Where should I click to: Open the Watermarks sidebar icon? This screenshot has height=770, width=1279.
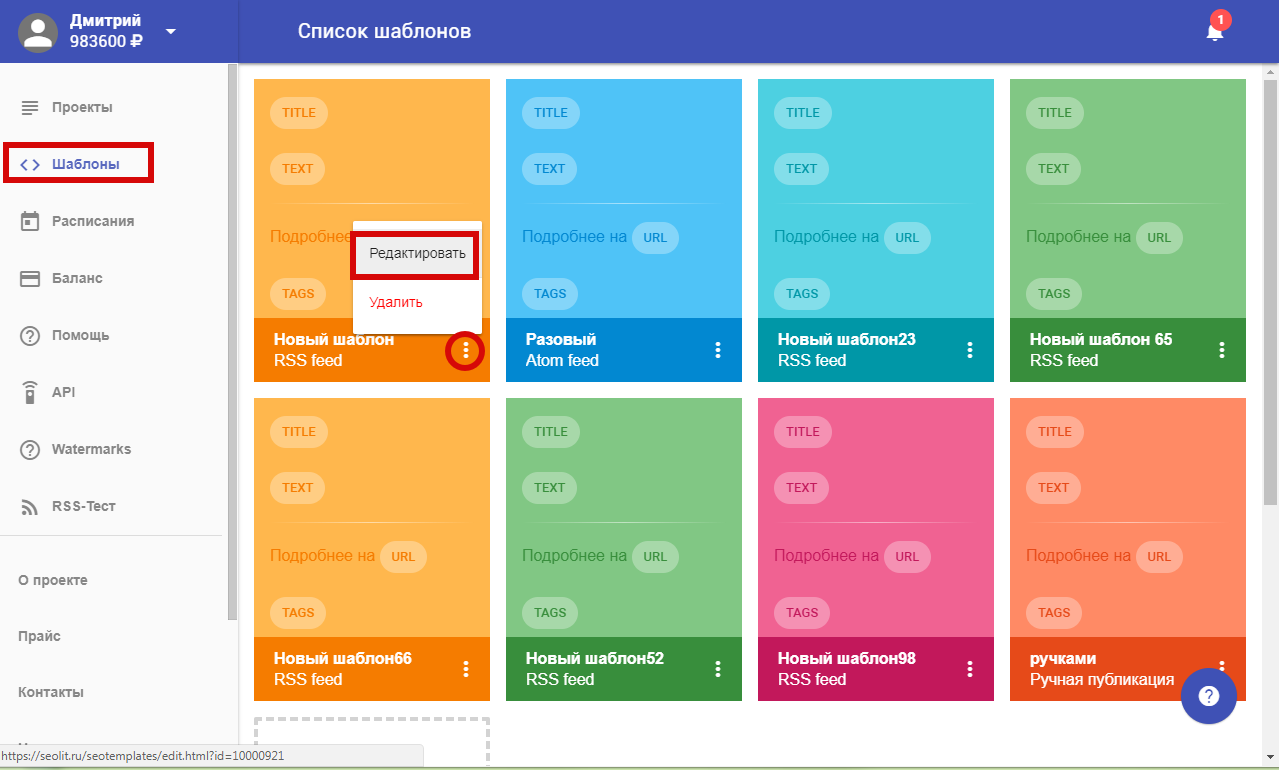point(30,450)
